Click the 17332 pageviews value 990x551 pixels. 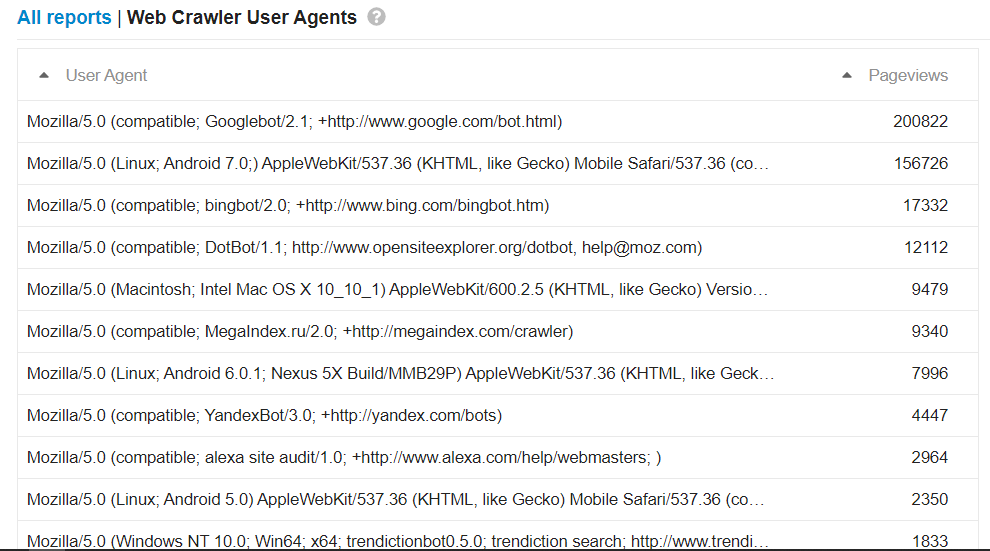point(925,205)
